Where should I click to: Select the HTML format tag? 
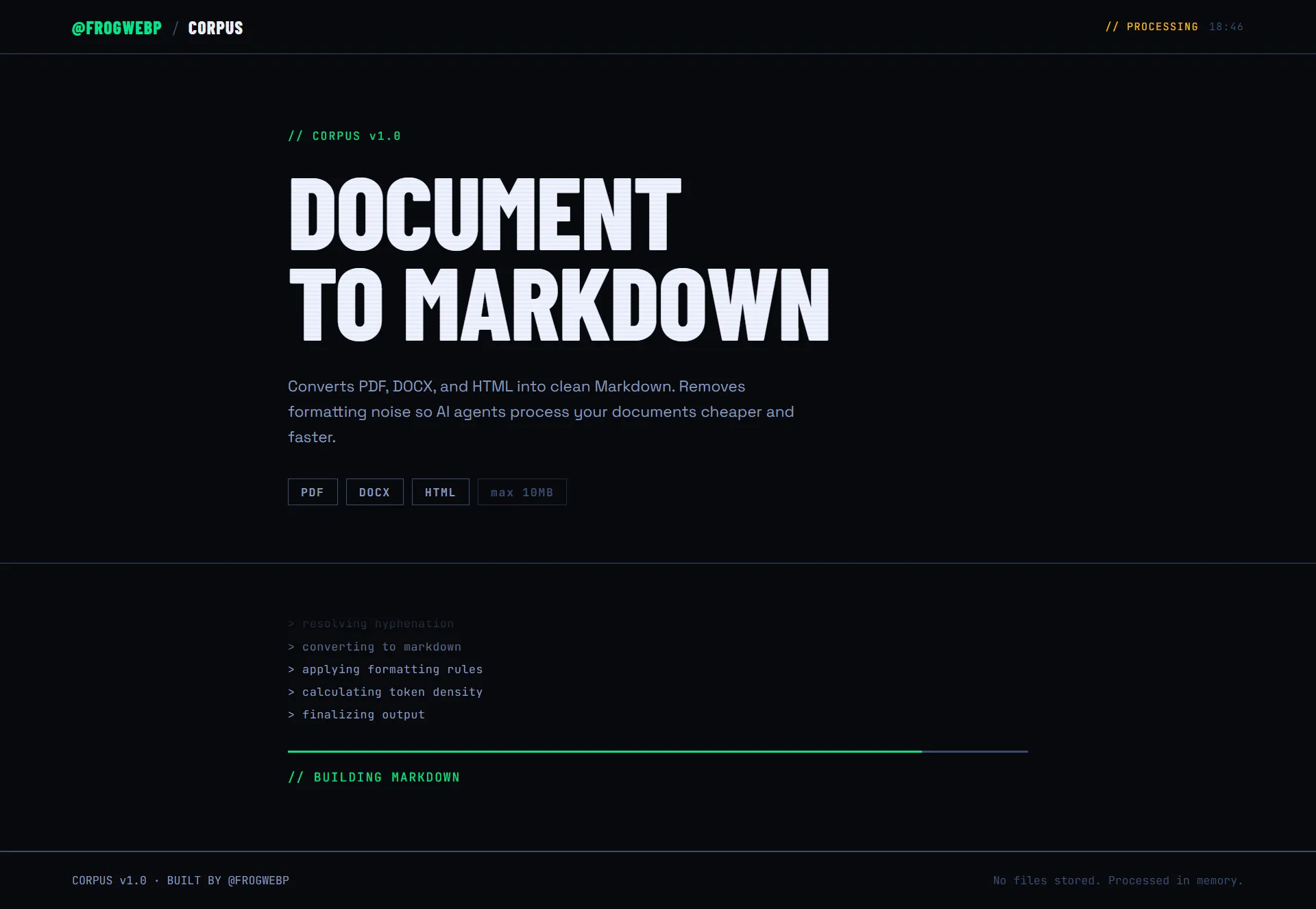click(x=440, y=492)
